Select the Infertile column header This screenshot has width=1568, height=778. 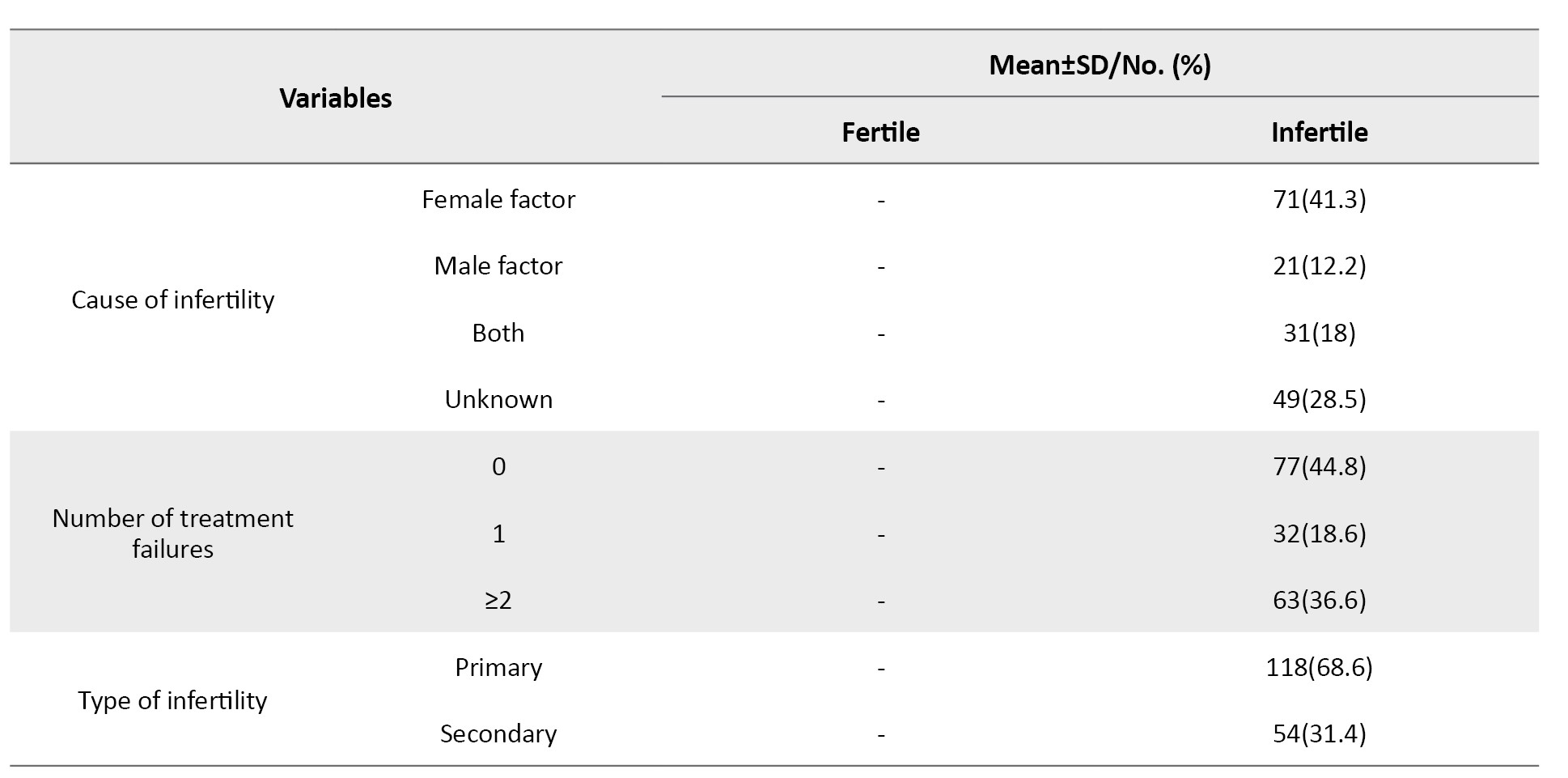[x=1319, y=132]
